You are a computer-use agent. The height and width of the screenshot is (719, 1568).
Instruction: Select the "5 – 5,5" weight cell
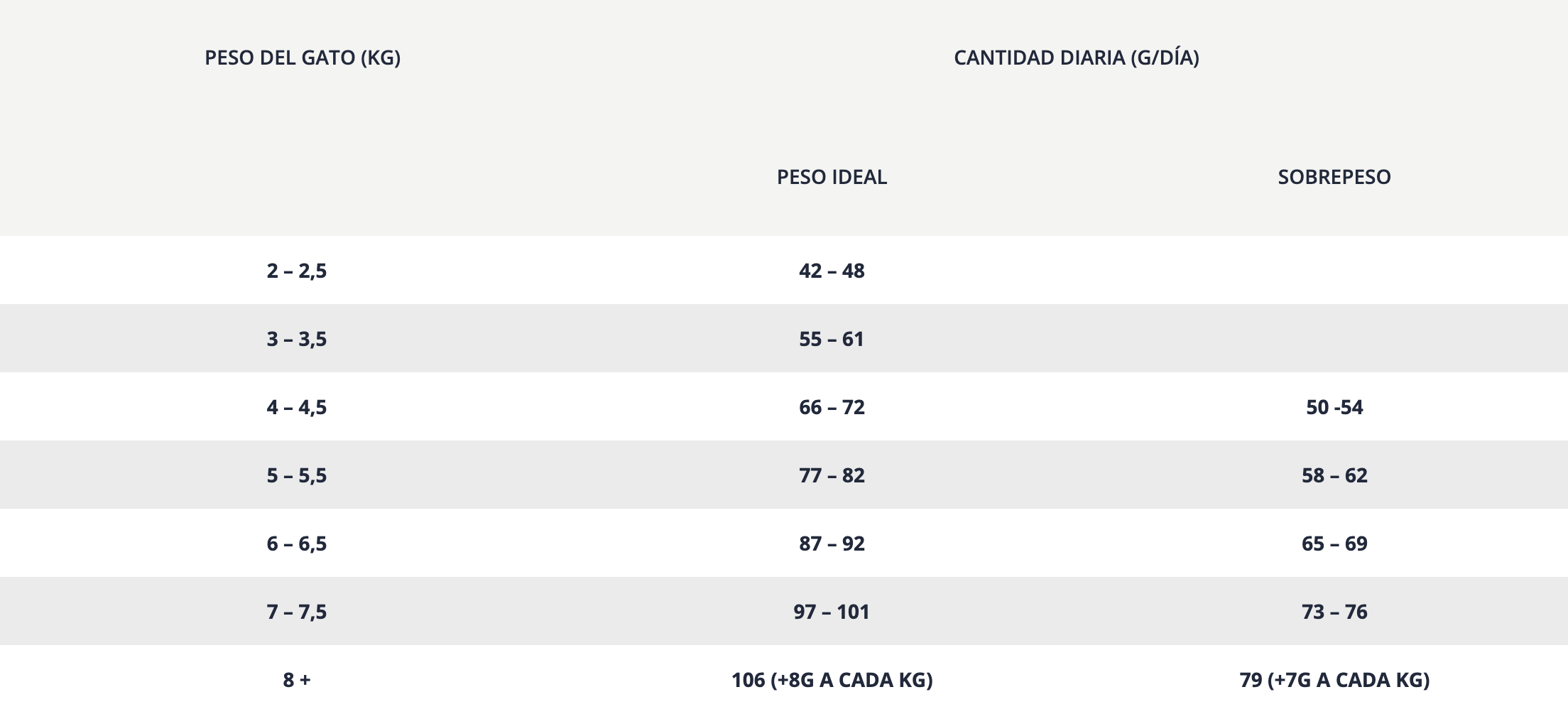click(297, 475)
